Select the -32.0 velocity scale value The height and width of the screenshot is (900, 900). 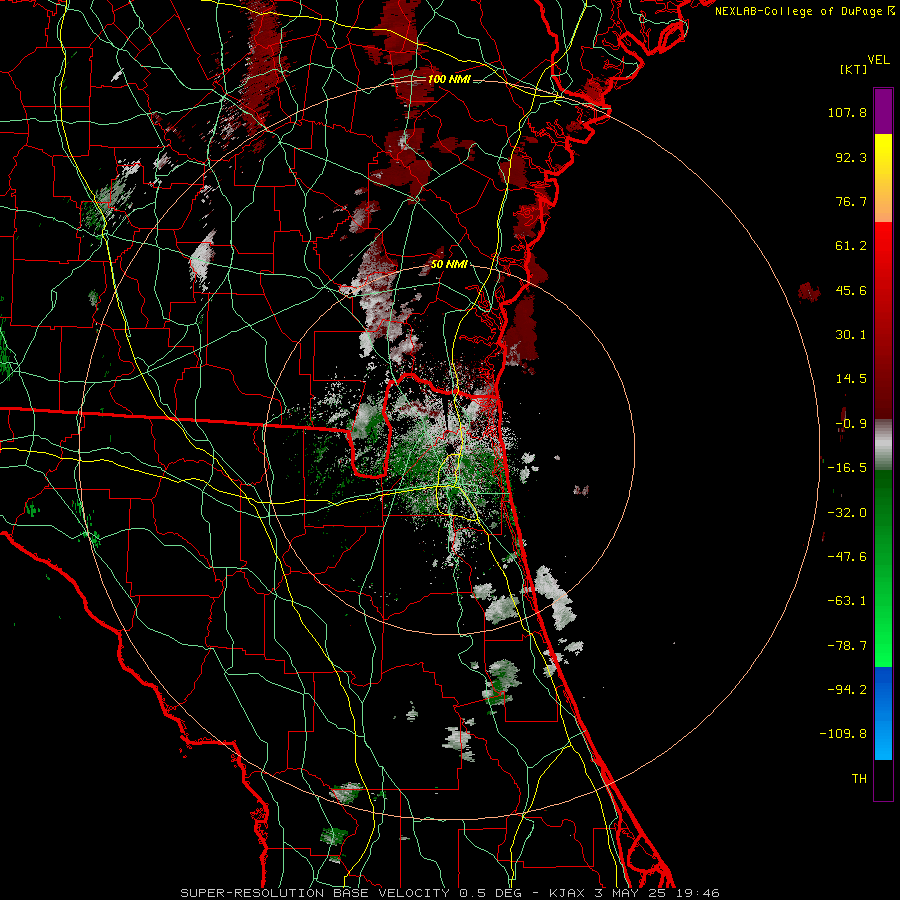847,513
